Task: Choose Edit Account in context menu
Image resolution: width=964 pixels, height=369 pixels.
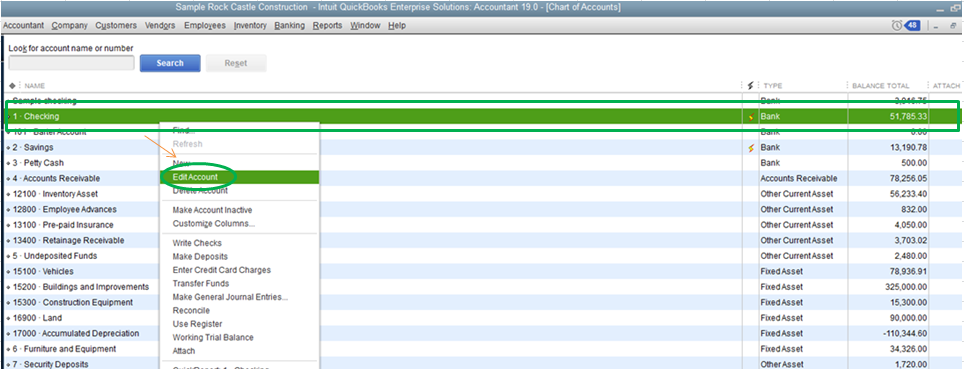Action: click(x=239, y=177)
